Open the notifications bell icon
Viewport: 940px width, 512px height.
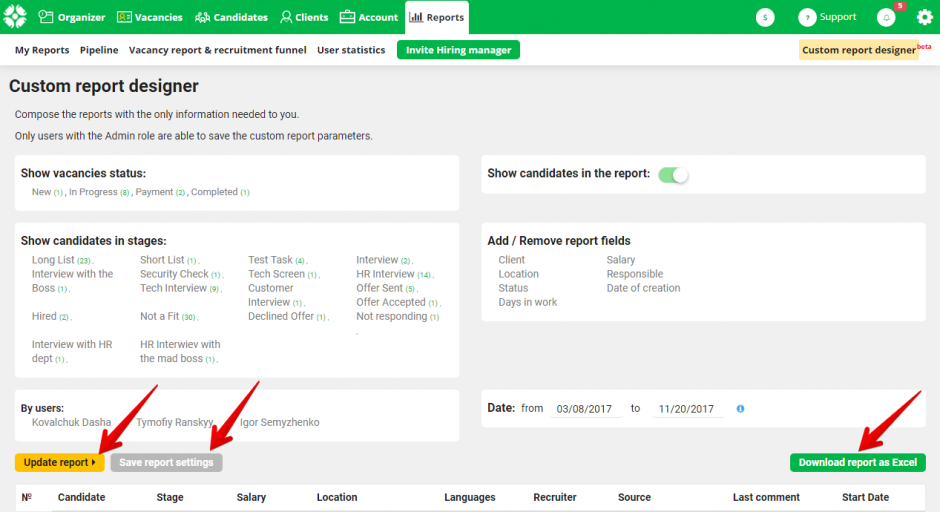(886, 17)
